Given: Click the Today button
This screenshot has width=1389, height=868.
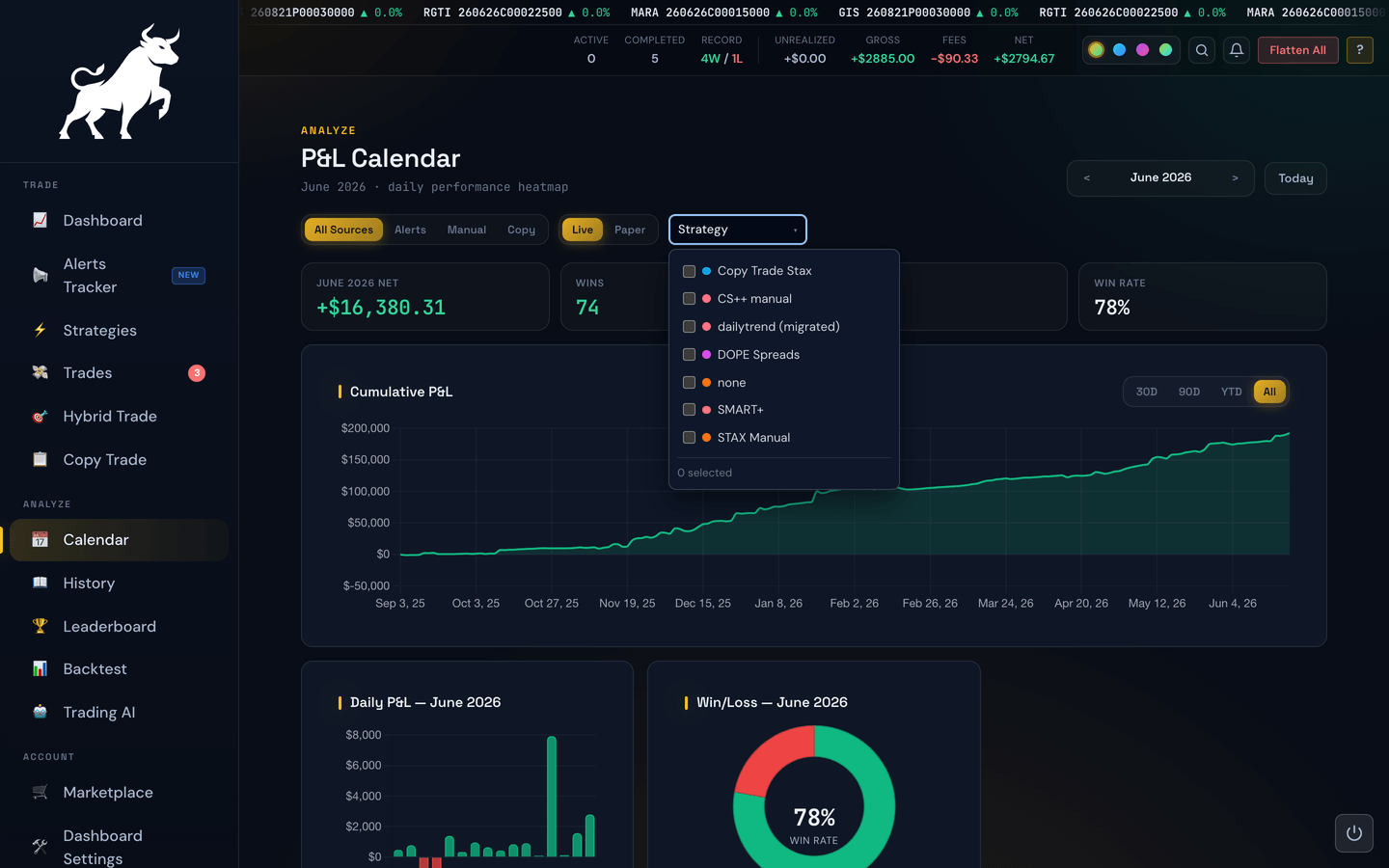Looking at the screenshot, I should 1295,178.
